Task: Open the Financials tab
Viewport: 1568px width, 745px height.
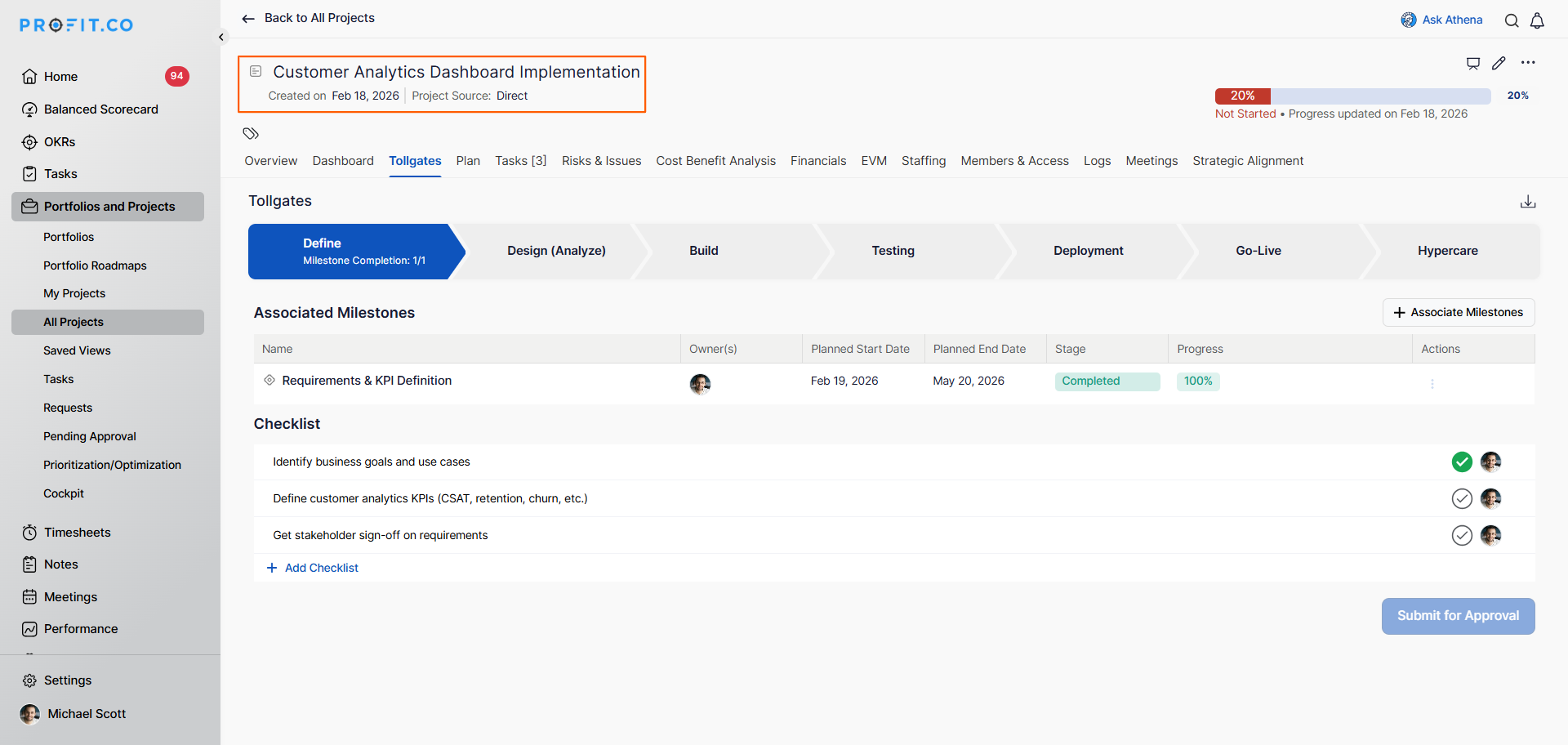Action: [x=817, y=161]
